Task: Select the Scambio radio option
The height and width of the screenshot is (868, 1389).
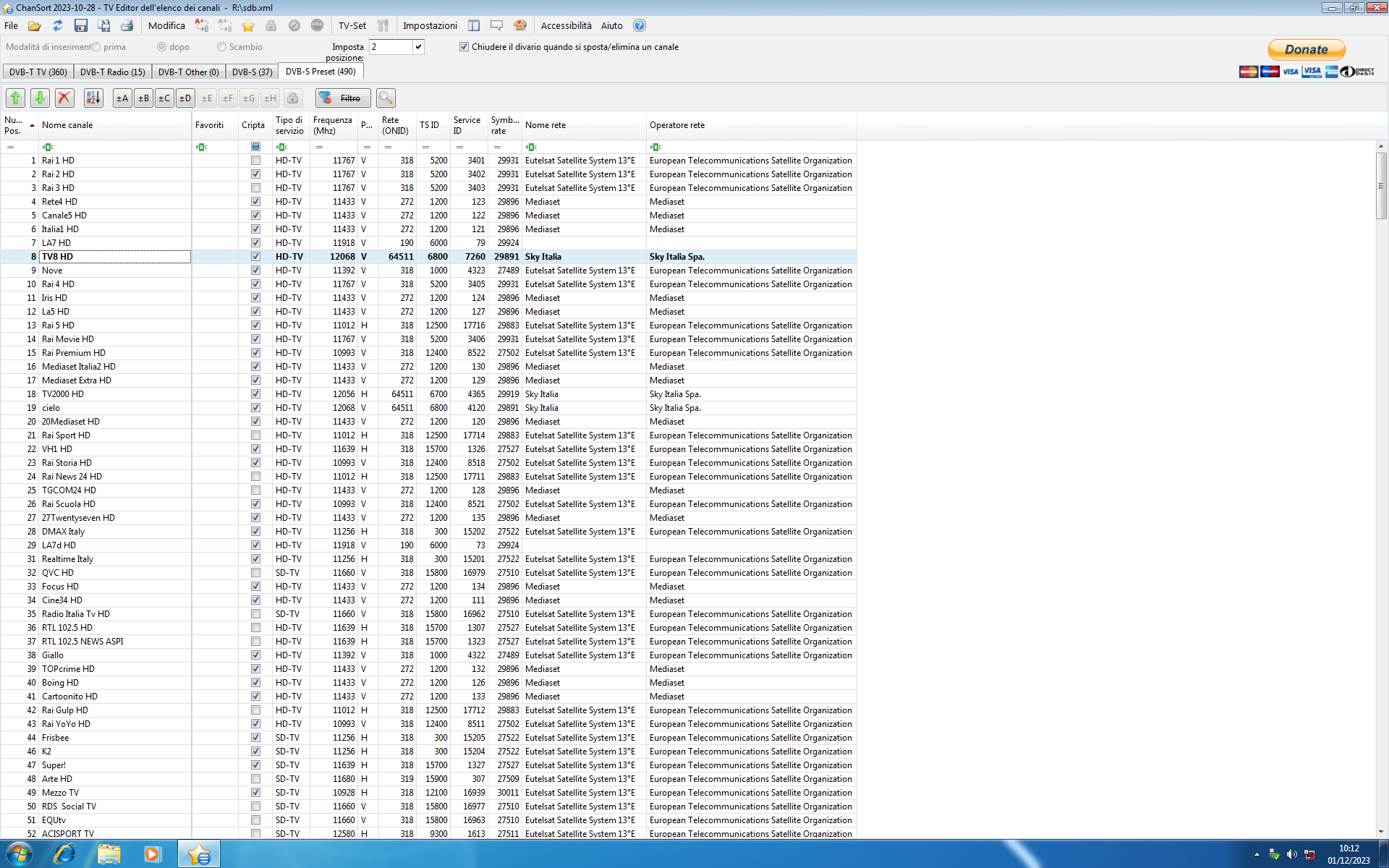Action: pyautogui.click(x=221, y=46)
